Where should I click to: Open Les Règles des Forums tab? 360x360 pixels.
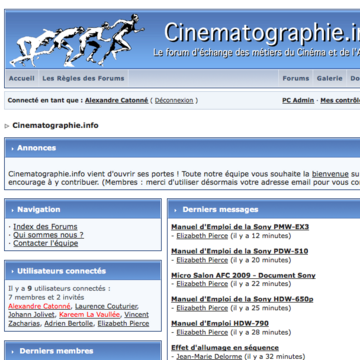pyautogui.click(x=83, y=79)
